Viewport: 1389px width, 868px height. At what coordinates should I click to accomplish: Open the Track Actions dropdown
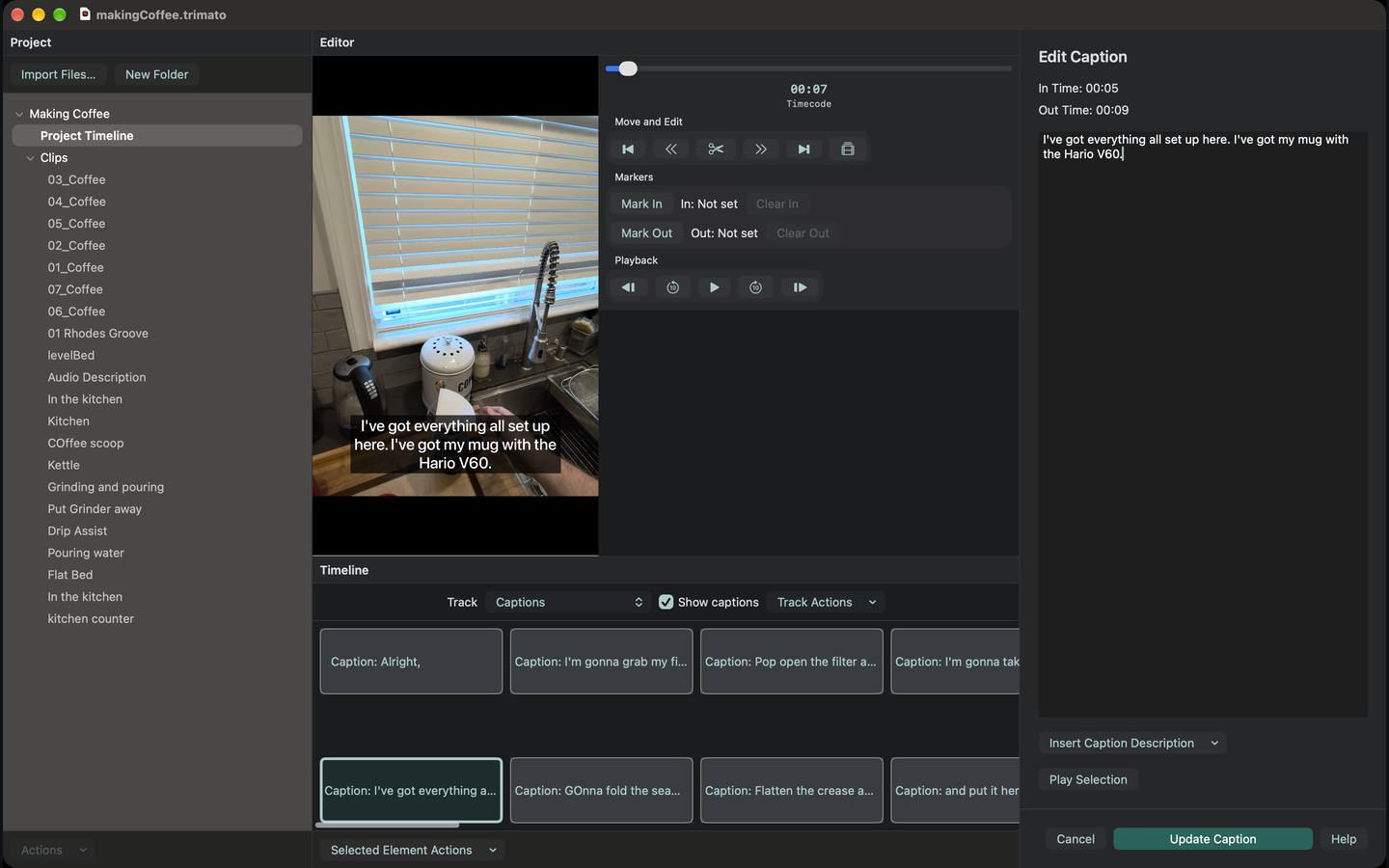coord(827,602)
